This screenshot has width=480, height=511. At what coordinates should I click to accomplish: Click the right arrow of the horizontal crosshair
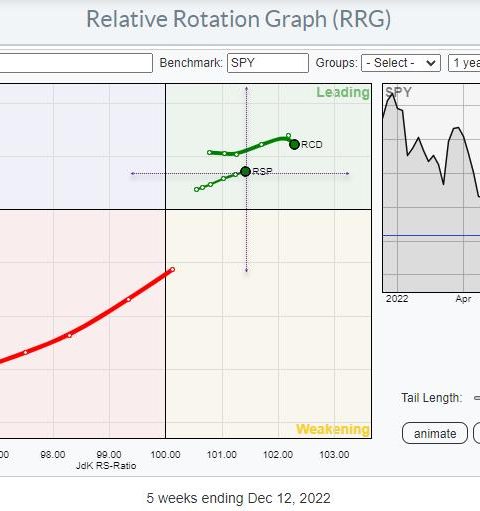tap(347, 173)
